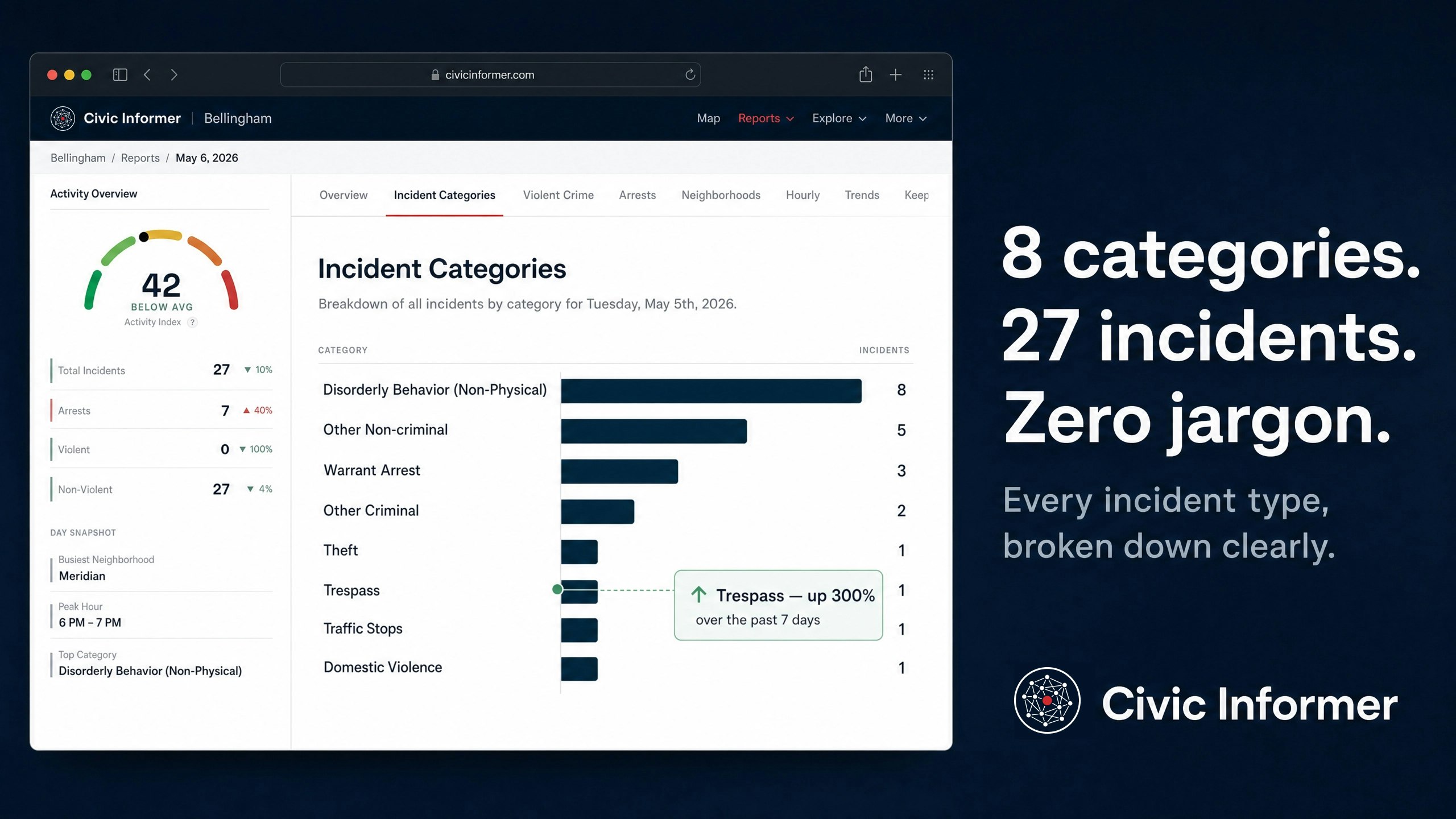Expand the Reports dropdown menu
The image size is (1456, 819).
[766, 118]
